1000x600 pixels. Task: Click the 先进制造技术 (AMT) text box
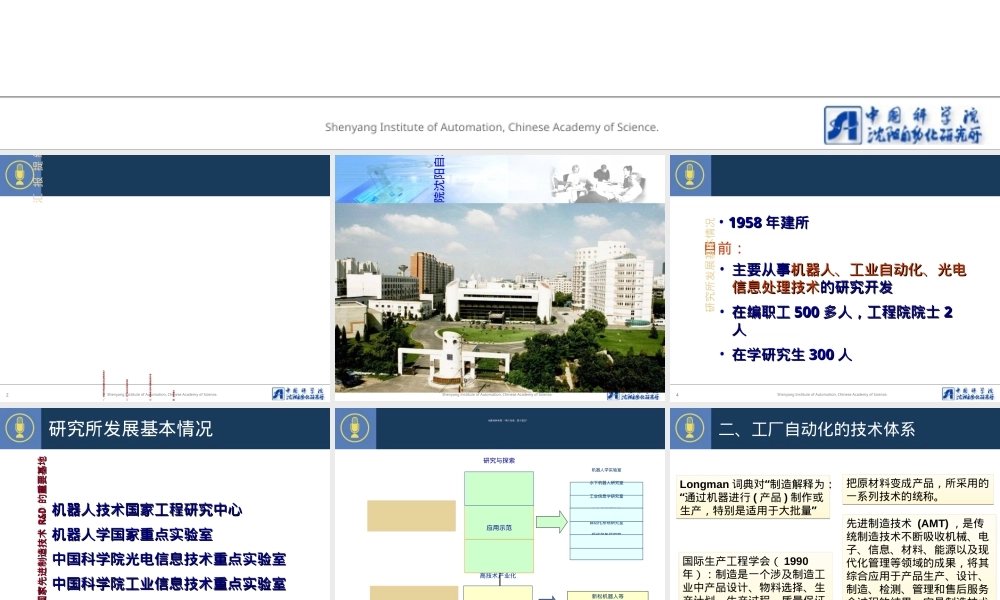(x=918, y=558)
